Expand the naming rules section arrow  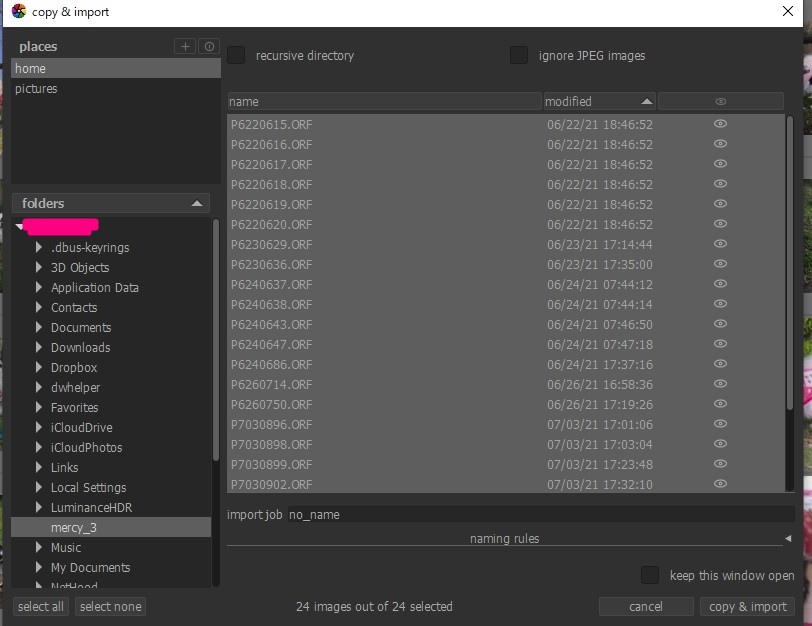(788, 538)
